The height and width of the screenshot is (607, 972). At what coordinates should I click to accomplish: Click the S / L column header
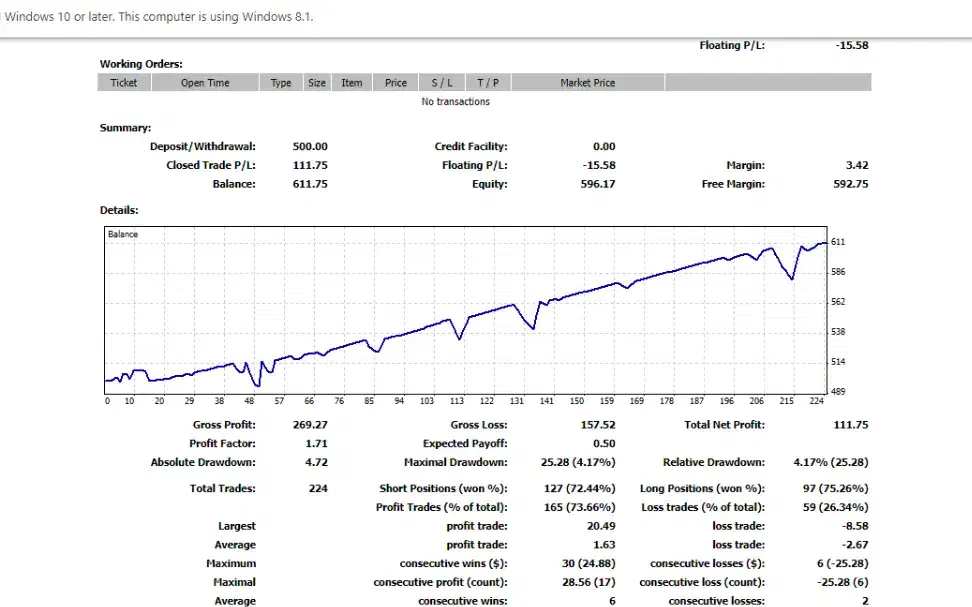click(442, 83)
